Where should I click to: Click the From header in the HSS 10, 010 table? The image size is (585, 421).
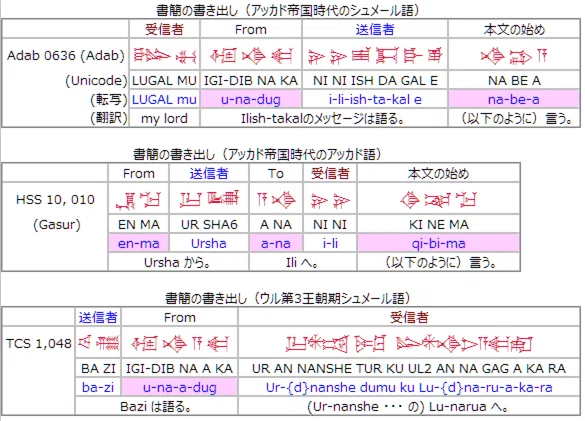(138, 174)
